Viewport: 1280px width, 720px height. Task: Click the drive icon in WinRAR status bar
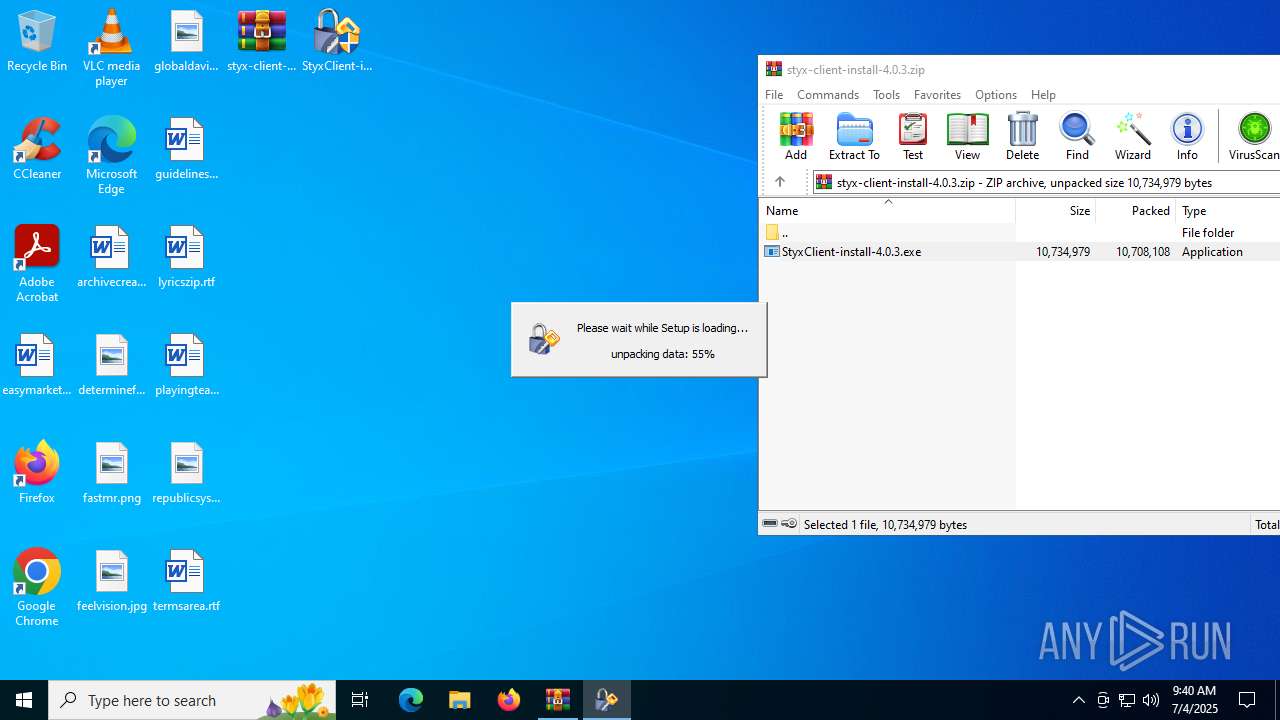[x=770, y=524]
